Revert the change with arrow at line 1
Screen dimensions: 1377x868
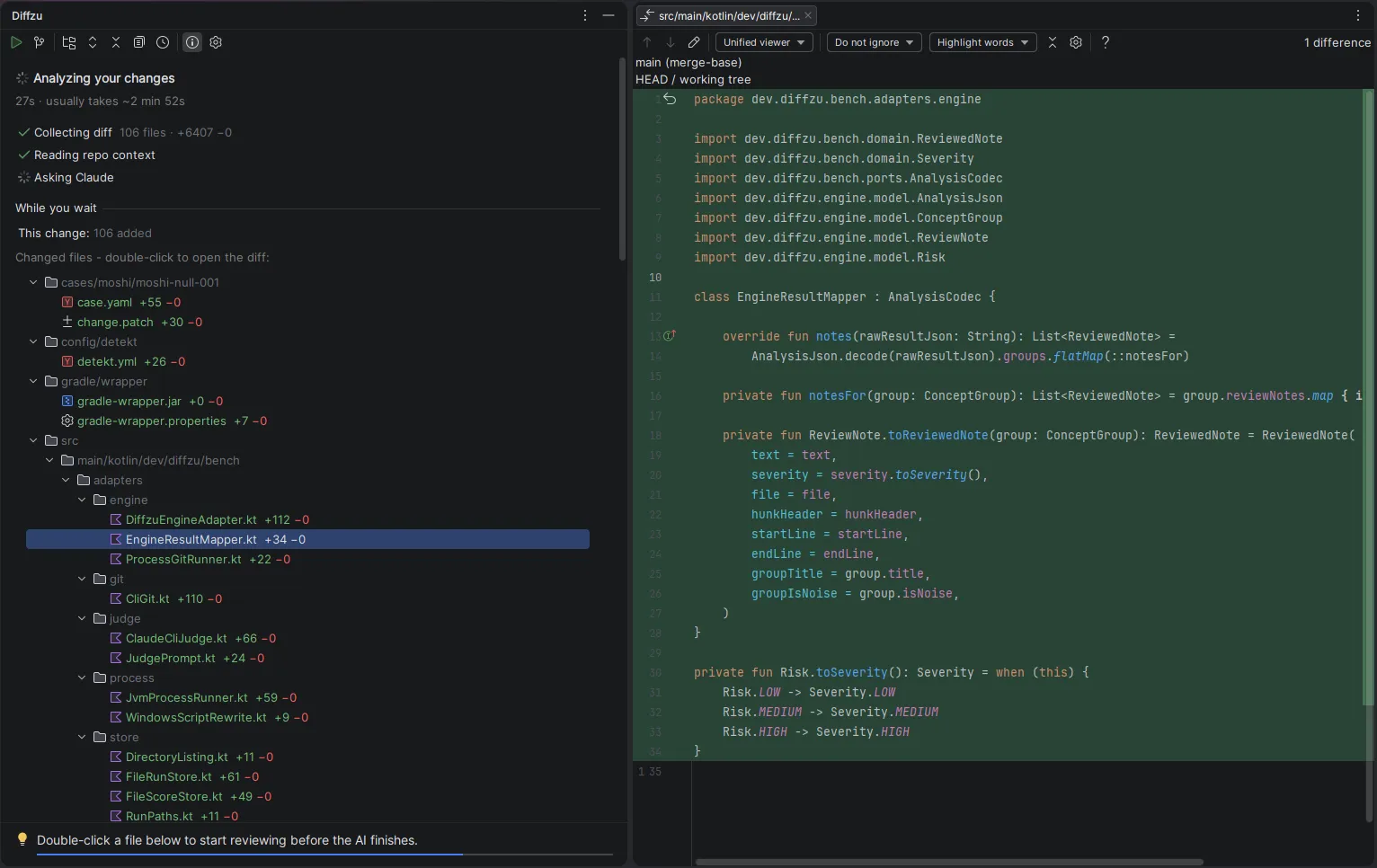tap(671, 99)
